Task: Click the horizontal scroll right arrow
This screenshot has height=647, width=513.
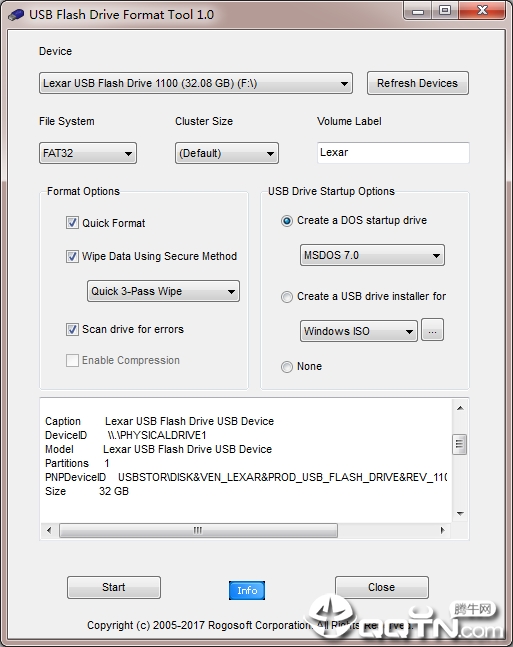Action: click(443, 530)
